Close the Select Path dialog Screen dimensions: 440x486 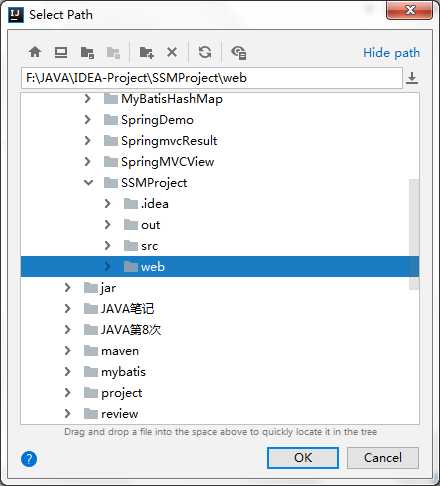click(410, 11)
